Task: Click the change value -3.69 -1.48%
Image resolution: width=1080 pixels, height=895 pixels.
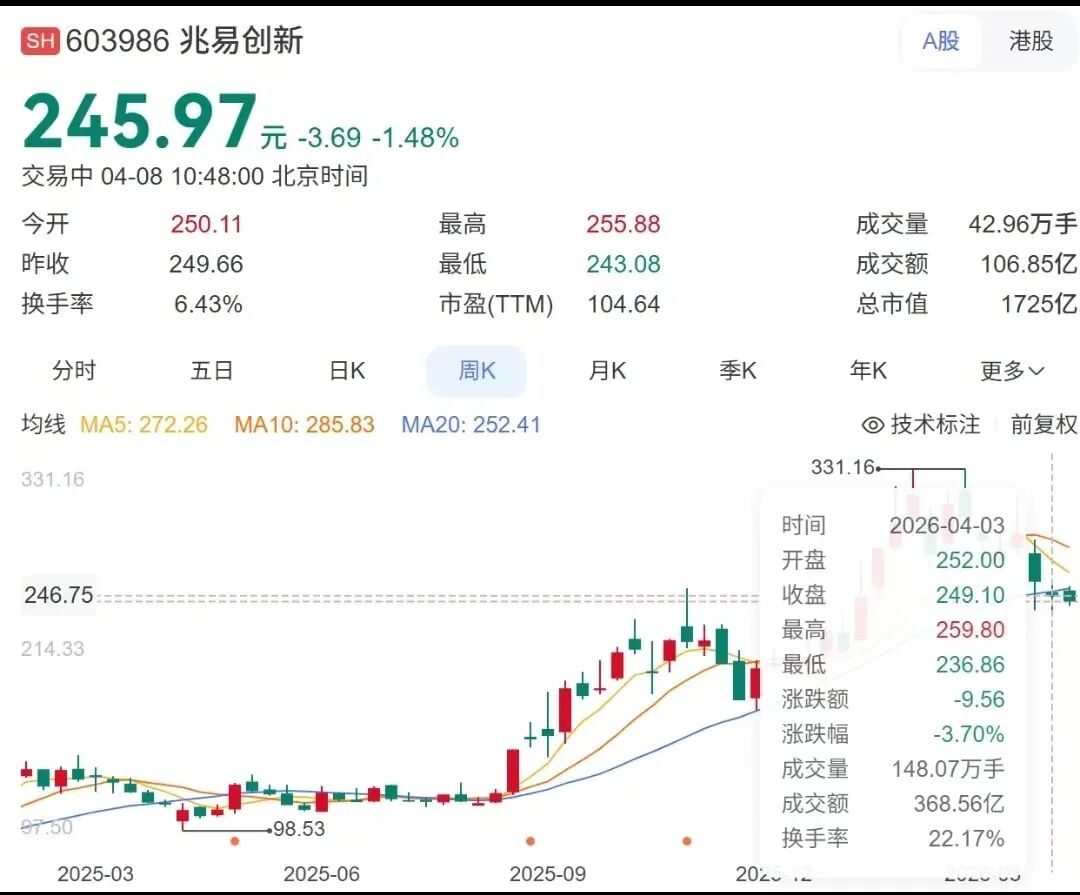Action: point(378,138)
